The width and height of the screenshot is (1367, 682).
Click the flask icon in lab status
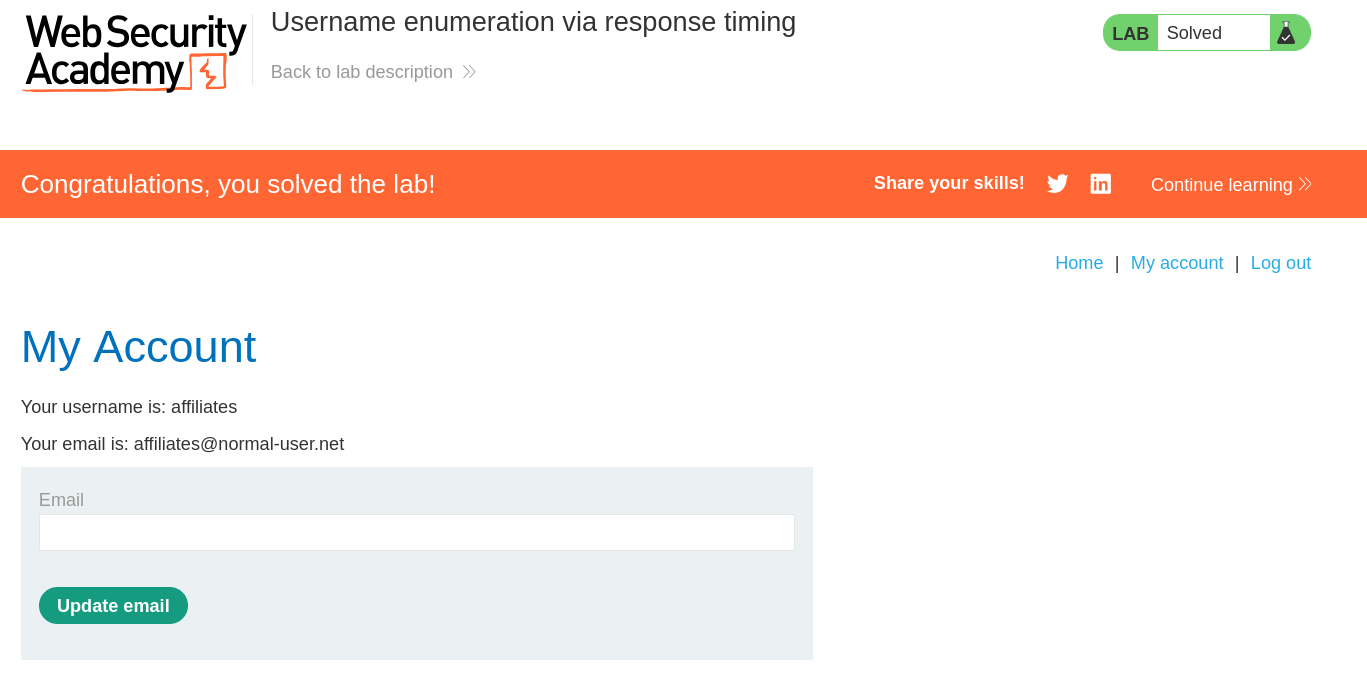coord(1286,33)
